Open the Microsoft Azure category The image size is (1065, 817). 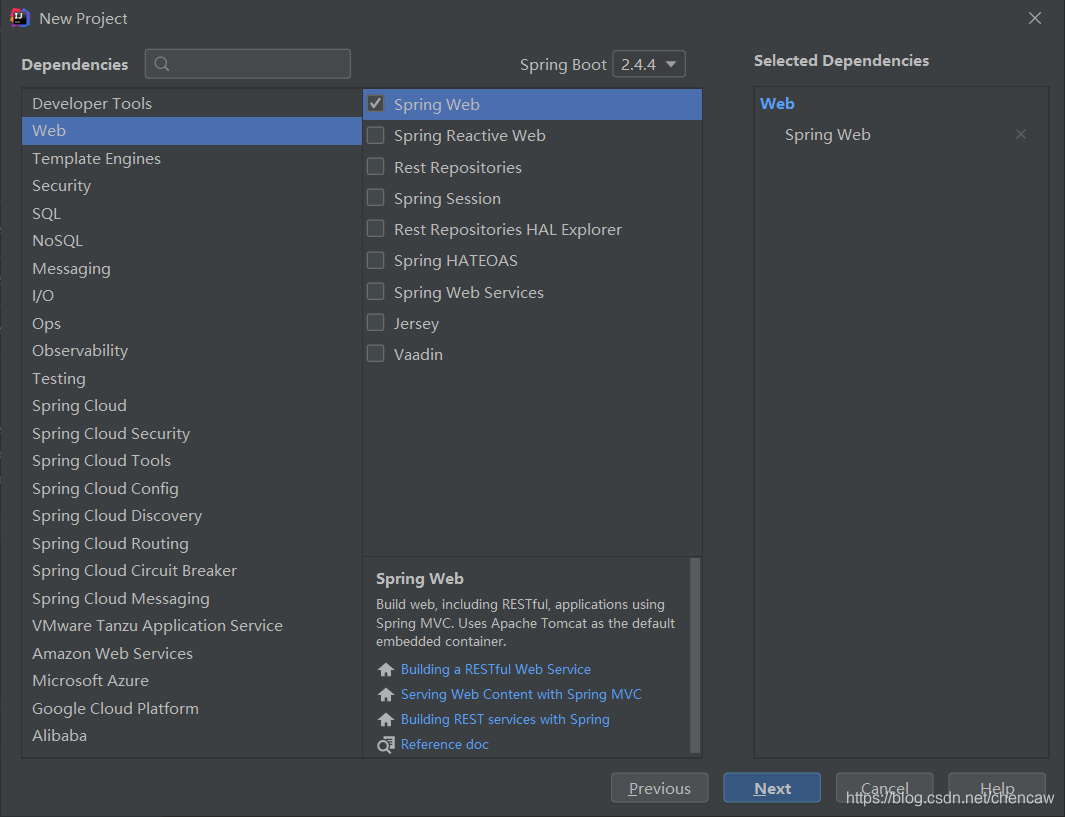pyautogui.click(x=192, y=680)
